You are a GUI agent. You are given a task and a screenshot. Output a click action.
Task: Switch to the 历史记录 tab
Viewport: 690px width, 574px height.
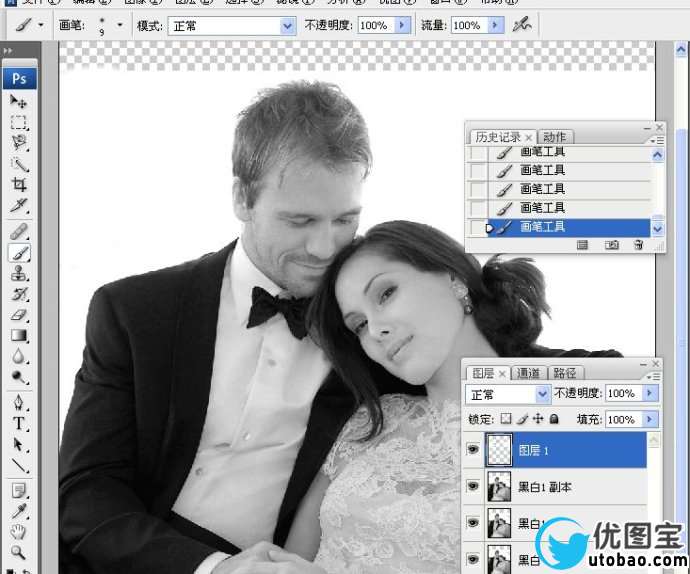point(498,137)
